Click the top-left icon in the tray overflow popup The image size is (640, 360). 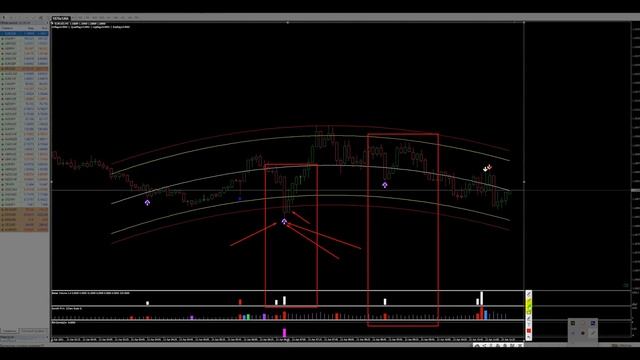coord(573,323)
